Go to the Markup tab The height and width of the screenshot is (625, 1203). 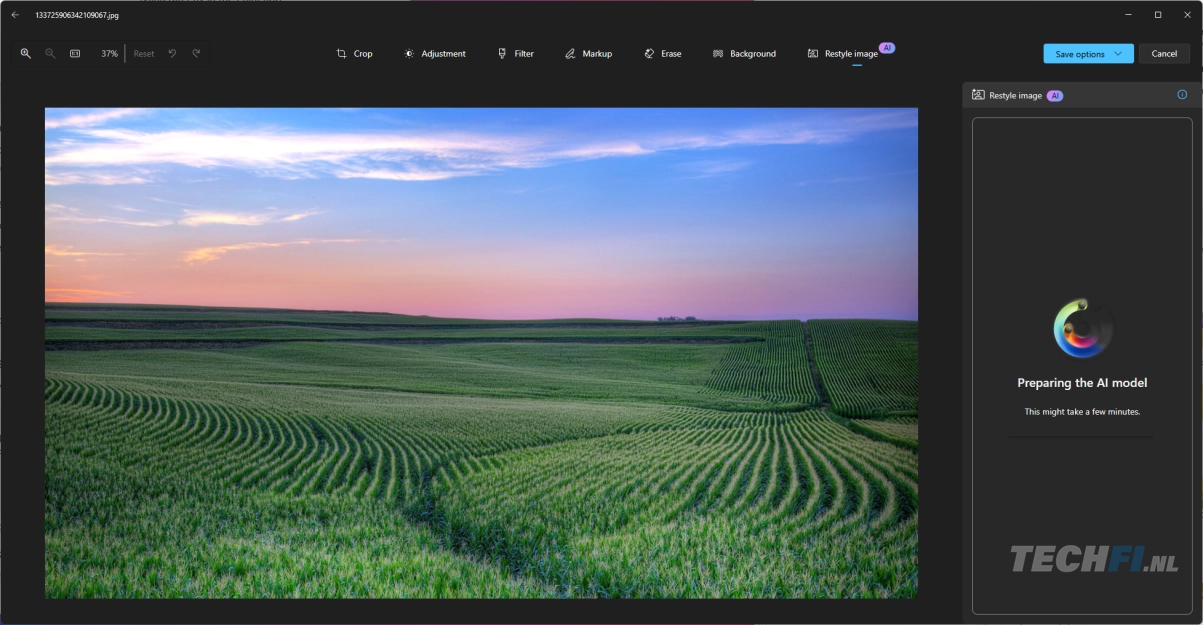[x=588, y=54]
